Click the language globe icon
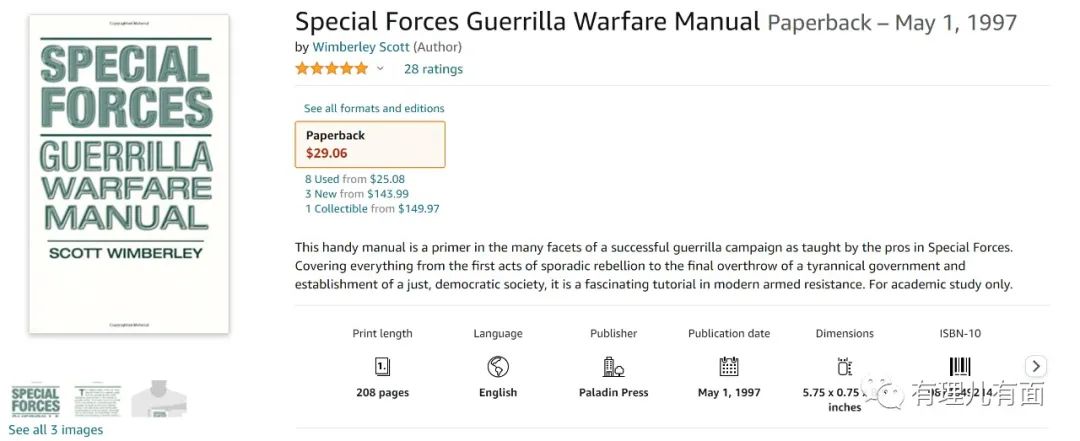The width and height of the screenshot is (1080, 441). pyautogui.click(x=498, y=366)
